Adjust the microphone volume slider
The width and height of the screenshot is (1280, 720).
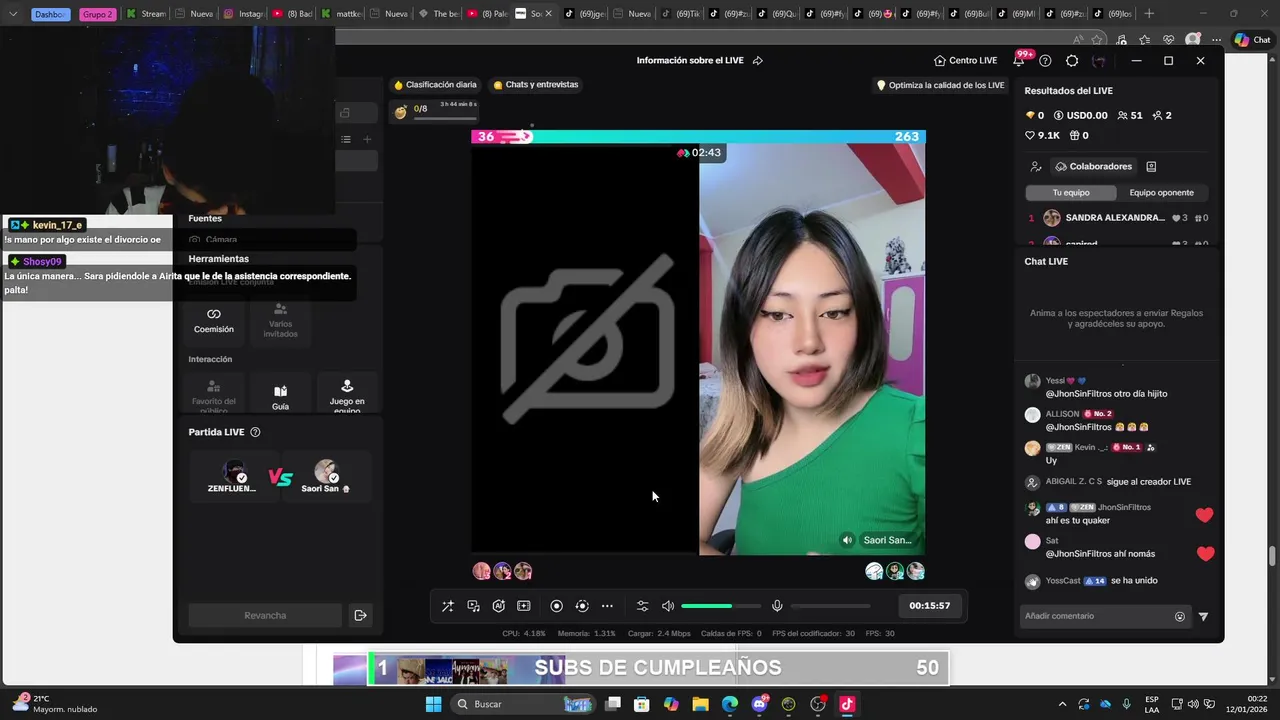(x=830, y=606)
